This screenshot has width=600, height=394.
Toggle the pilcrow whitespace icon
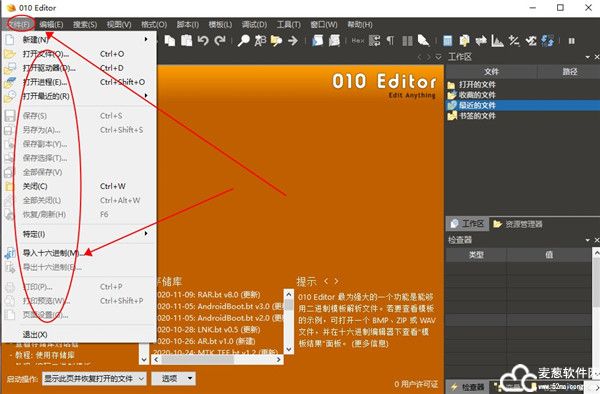[390, 41]
